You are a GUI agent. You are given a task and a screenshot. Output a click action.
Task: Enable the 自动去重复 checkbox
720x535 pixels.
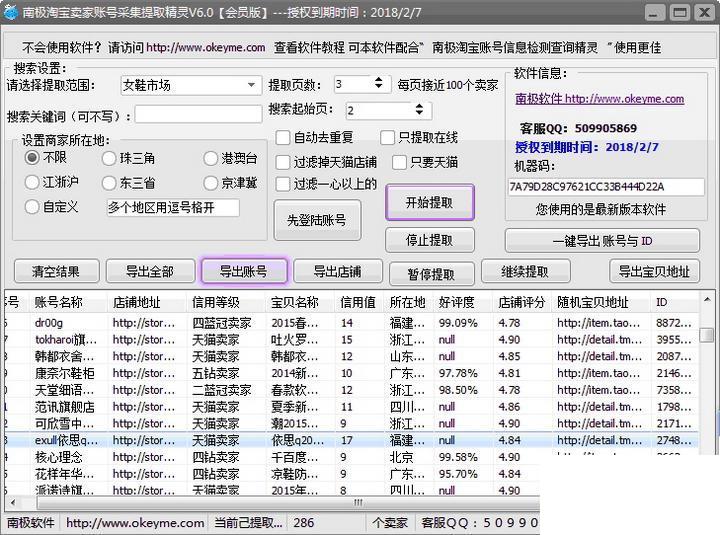[x=283, y=137]
